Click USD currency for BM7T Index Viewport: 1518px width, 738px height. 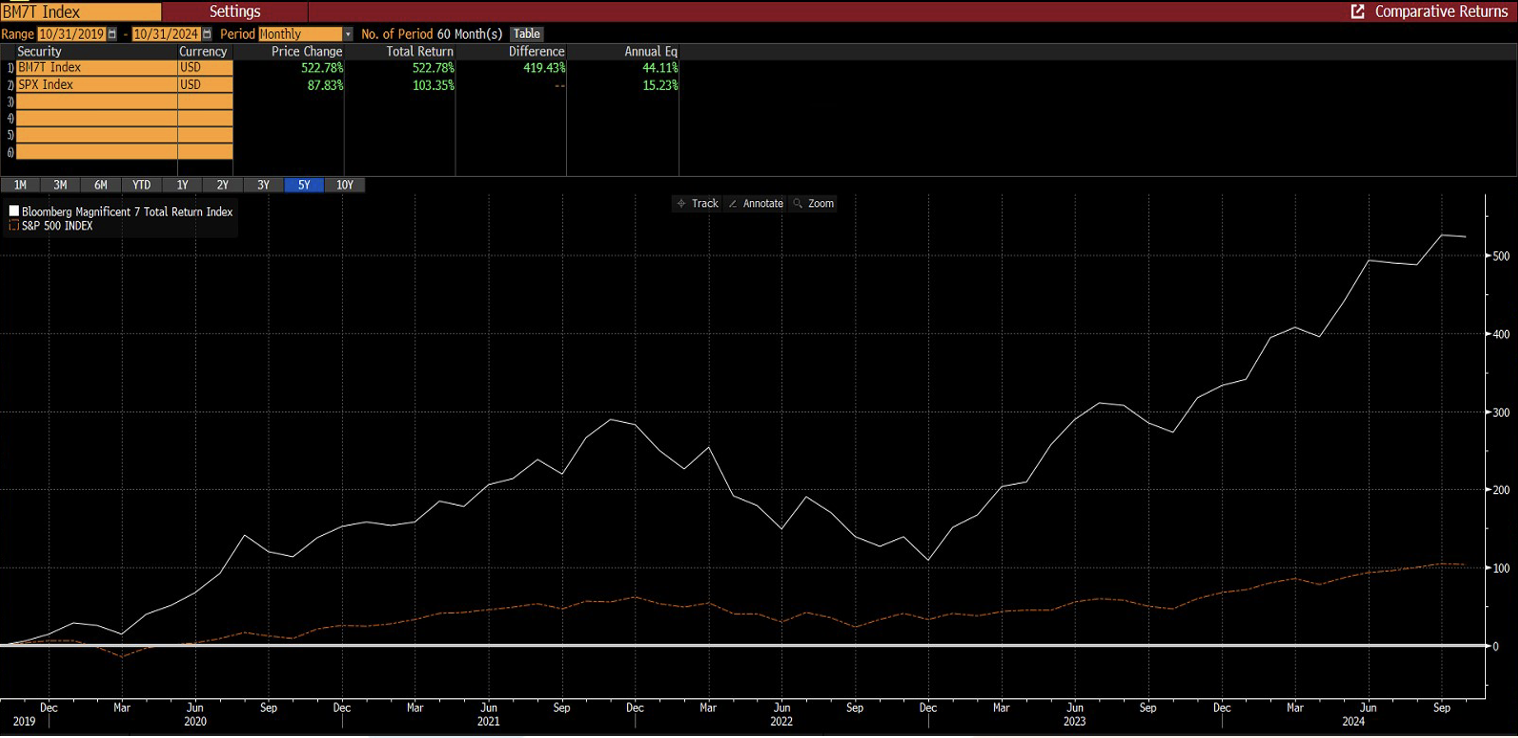click(x=205, y=67)
